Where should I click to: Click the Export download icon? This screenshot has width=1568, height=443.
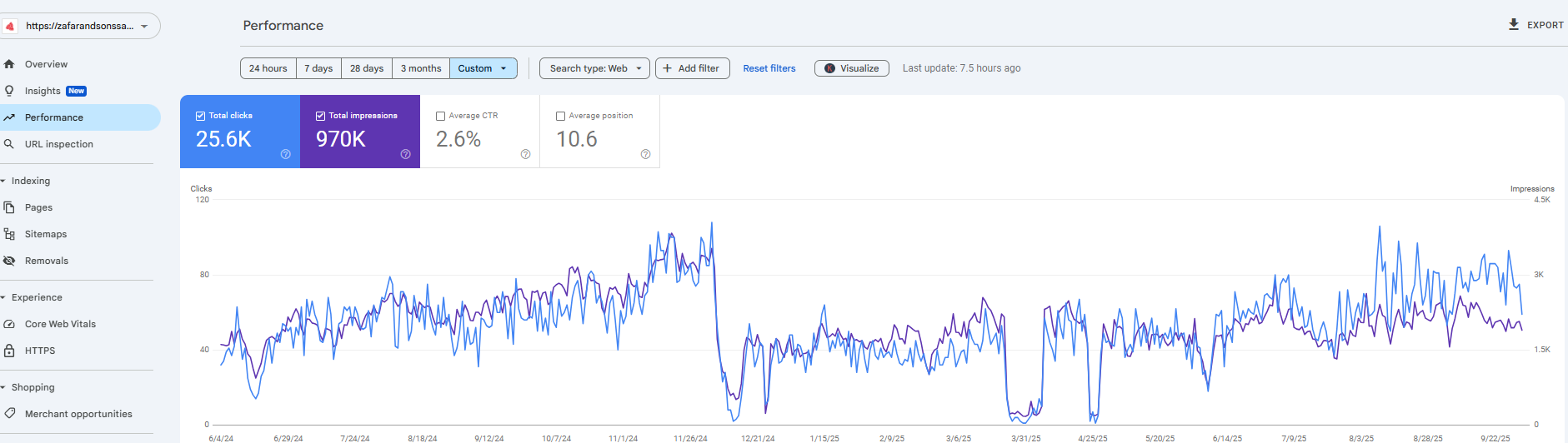click(1514, 25)
